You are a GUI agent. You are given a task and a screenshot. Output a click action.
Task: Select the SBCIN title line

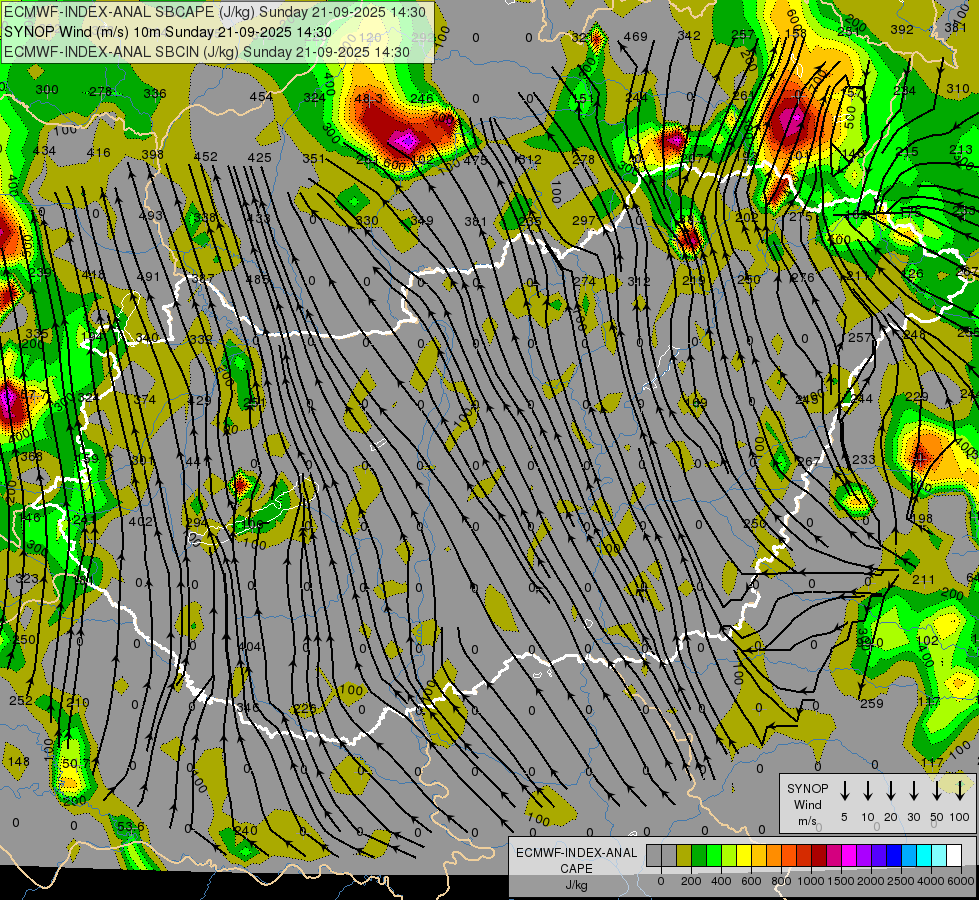[207, 52]
